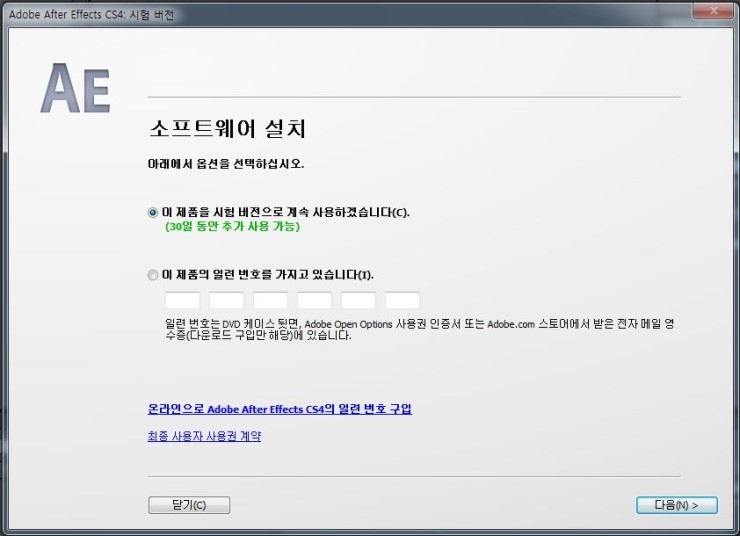Click the first serial number field
Image resolution: width=740 pixels, height=536 pixels.
(183, 300)
